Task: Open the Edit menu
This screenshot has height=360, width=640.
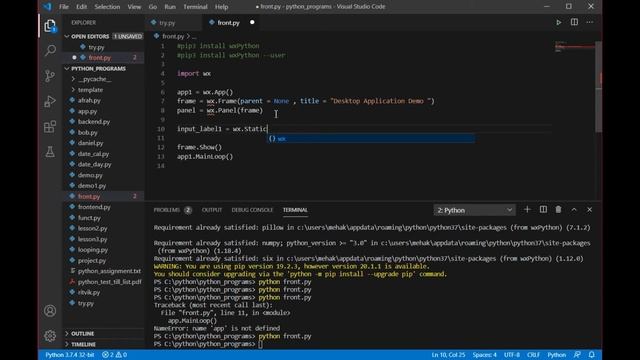Action: pos(82,7)
